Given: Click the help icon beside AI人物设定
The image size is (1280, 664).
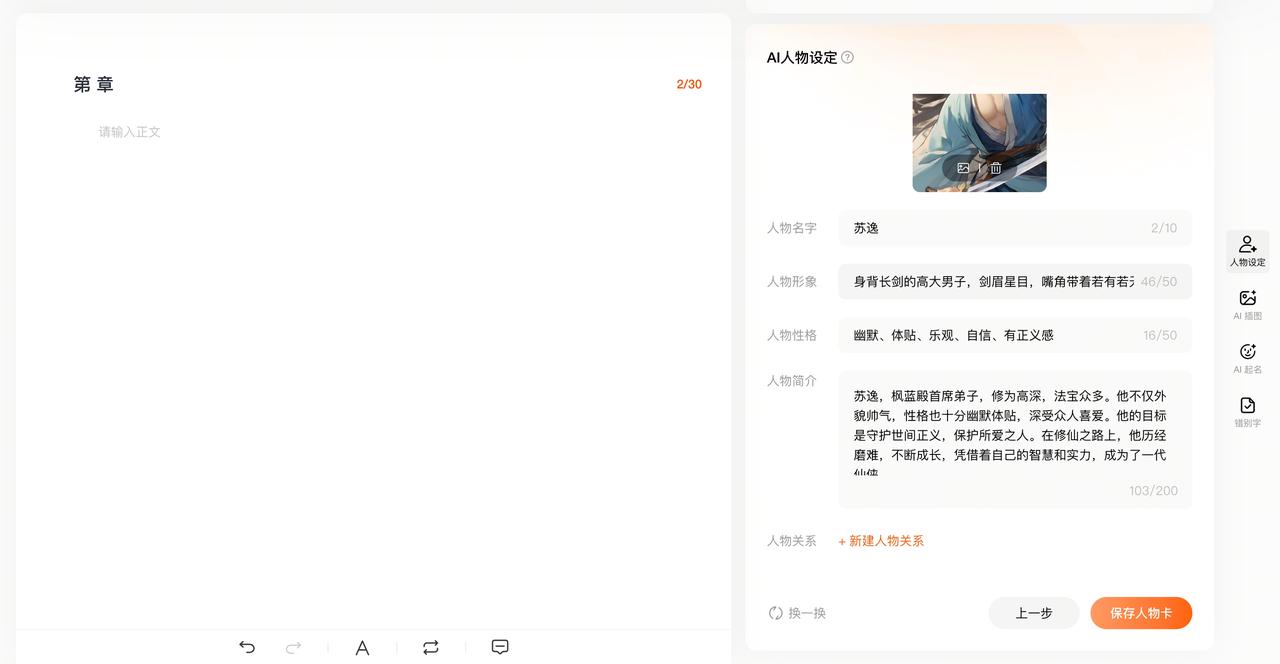Looking at the screenshot, I should click(x=848, y=57).
